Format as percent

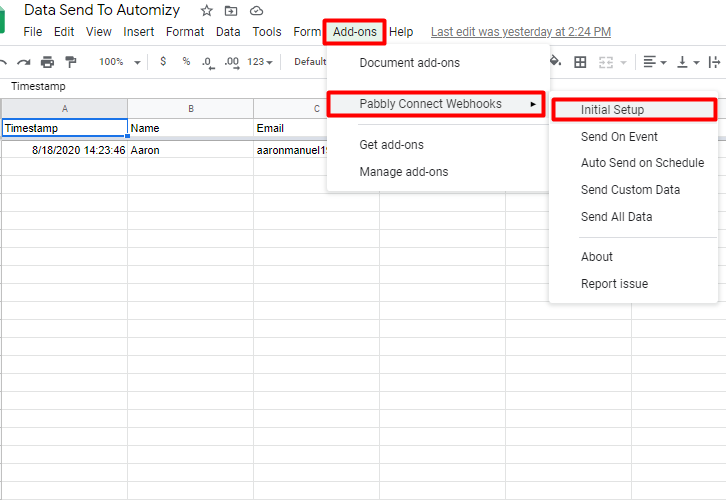[x=186, y=61]
